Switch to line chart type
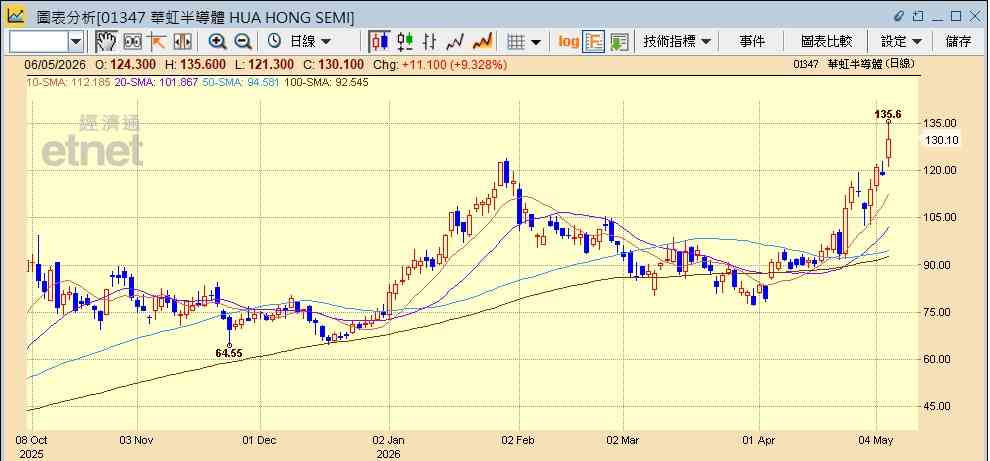The image size is (990, 461). pyautogui.click(x=455, y=42)
